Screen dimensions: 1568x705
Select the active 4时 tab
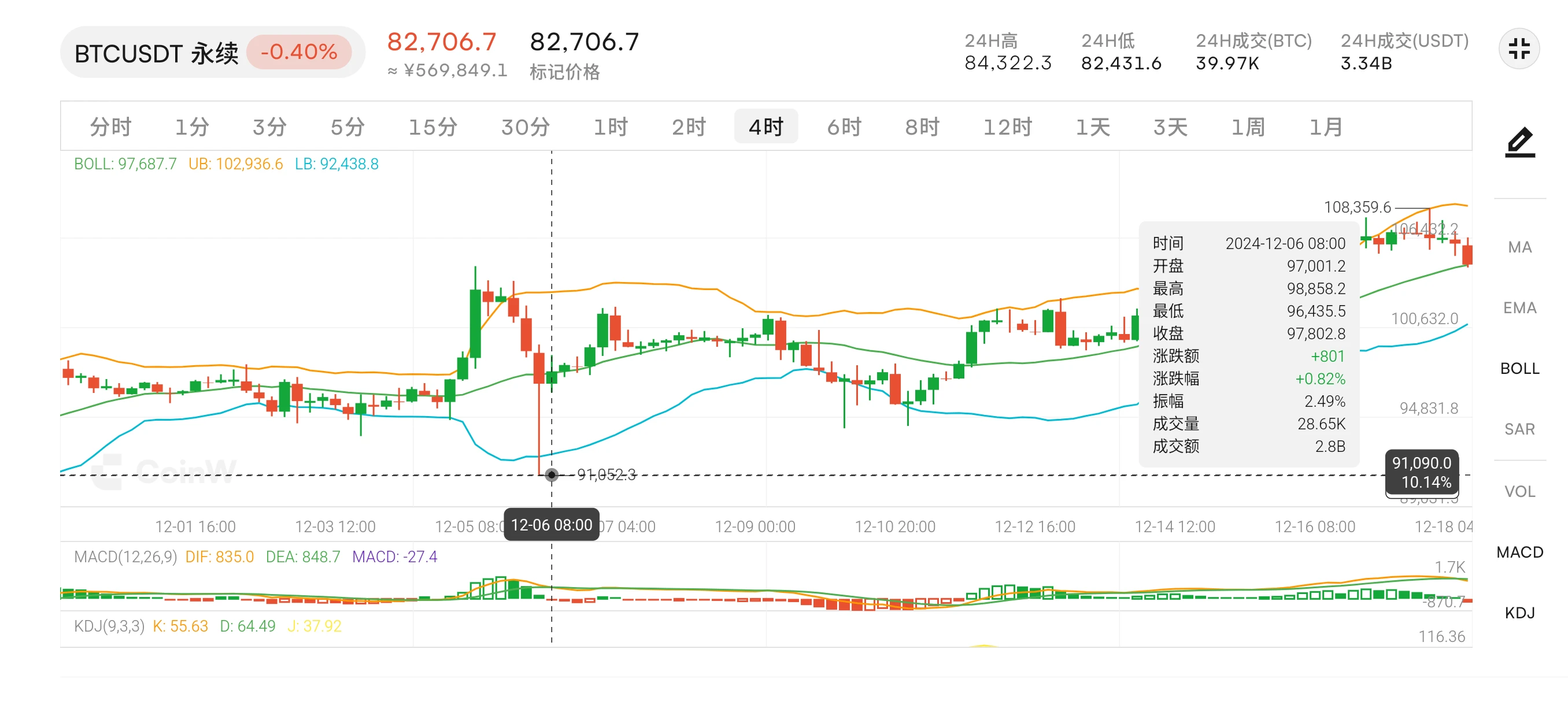(x=765, y=127)
